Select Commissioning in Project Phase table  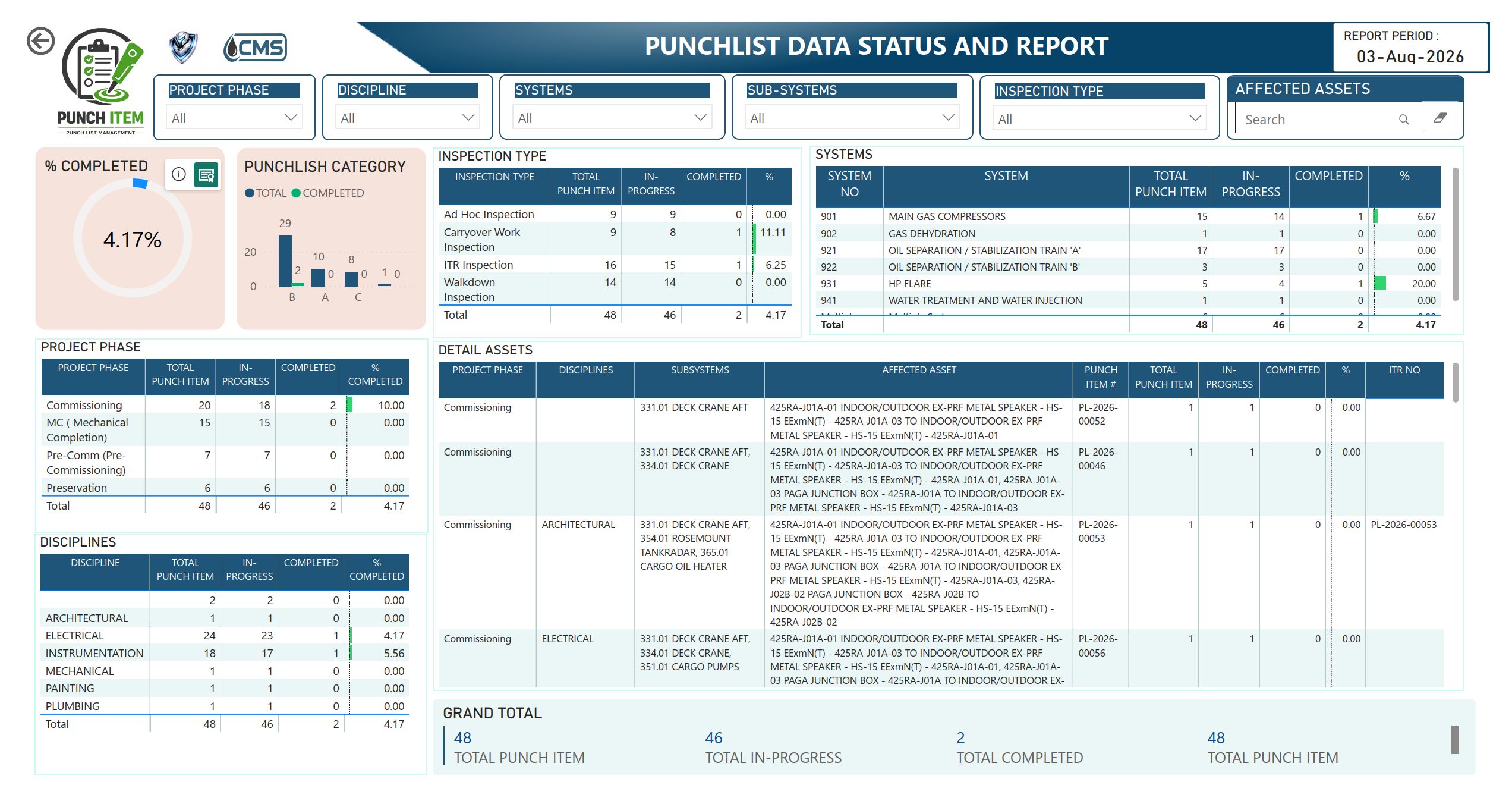tap(225, 405)
